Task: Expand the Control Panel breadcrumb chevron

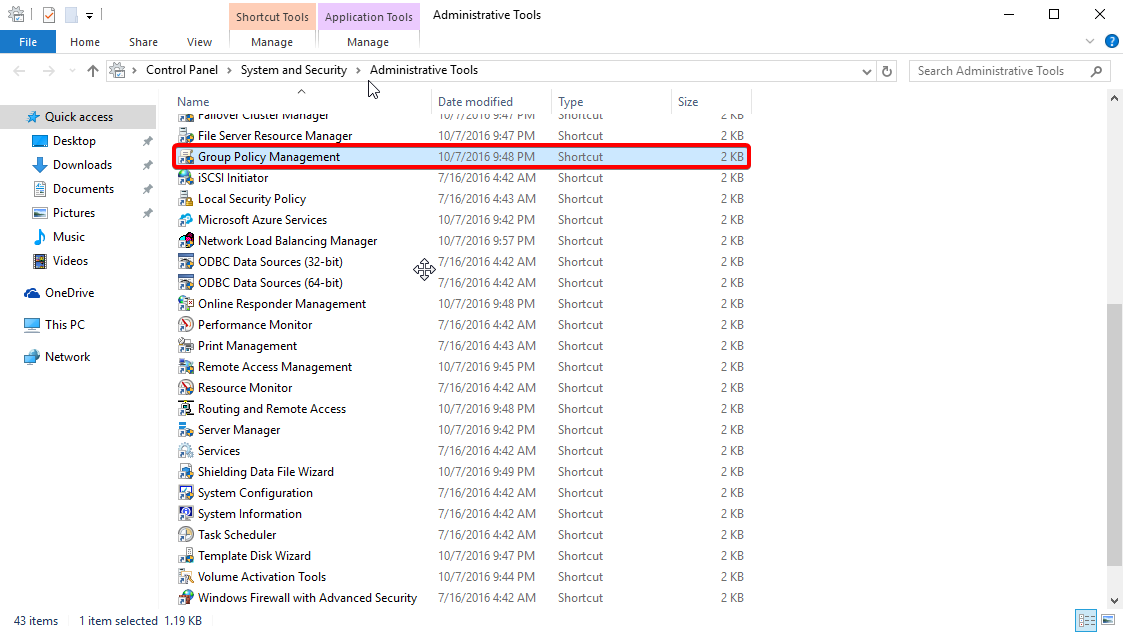Action: tap(229, 70)
